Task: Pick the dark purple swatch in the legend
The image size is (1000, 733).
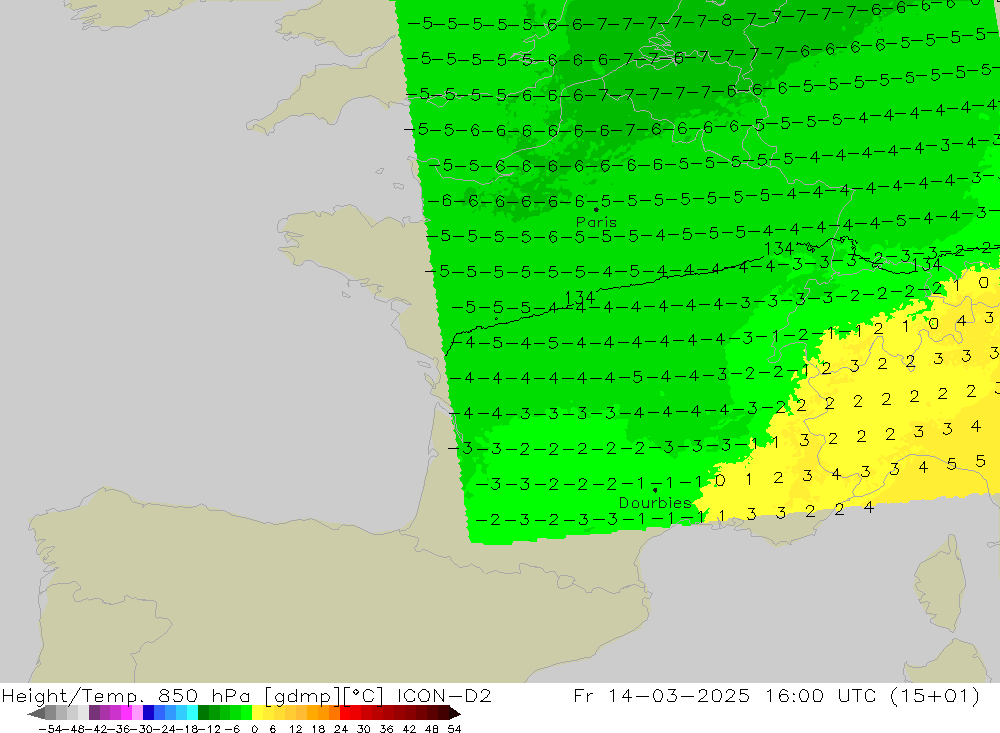Action: [94, 713]
